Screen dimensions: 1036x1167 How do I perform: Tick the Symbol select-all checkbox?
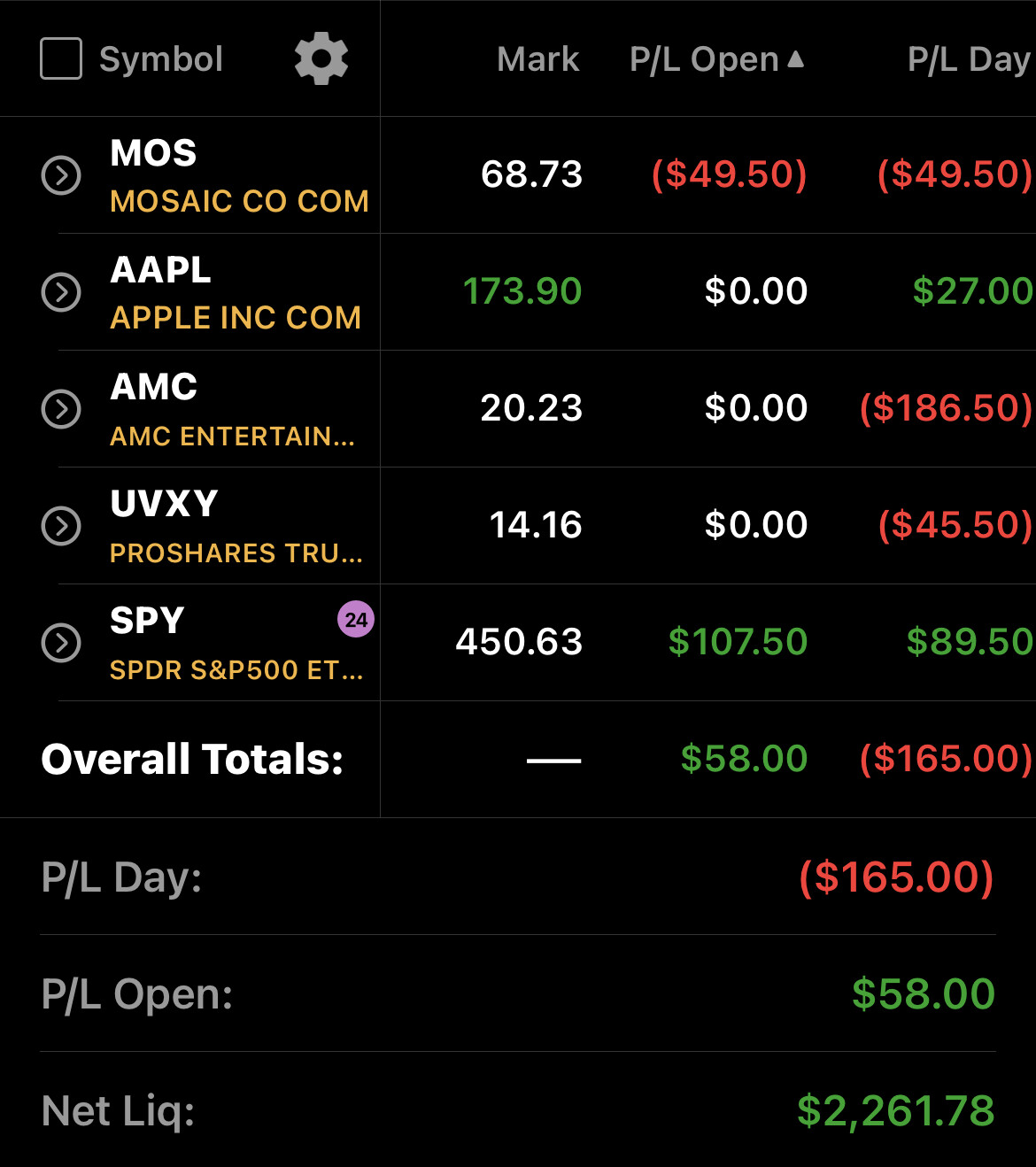pyautogui.click(x=61, y=59)
